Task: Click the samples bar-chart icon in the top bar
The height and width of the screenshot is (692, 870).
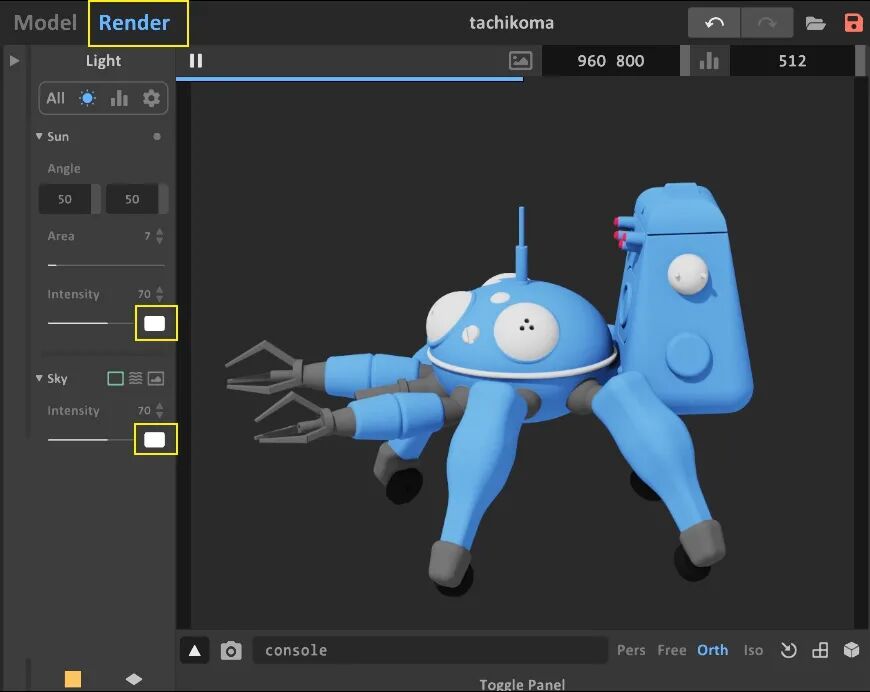Action: pos(709,60)
